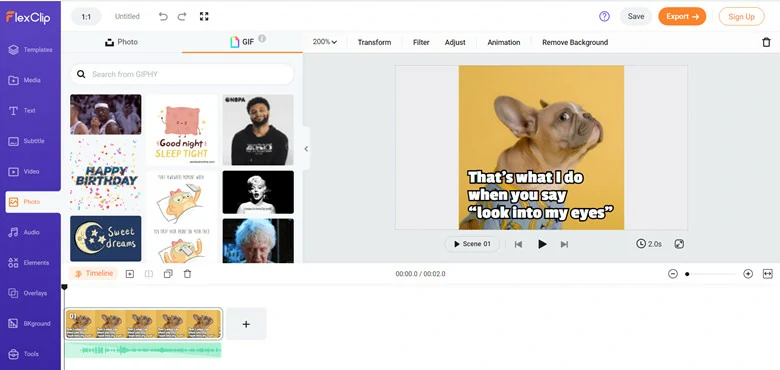780x370 pixels.
Task: Select scene 01 clip in timeline
Action: click(x=143, y=324)
